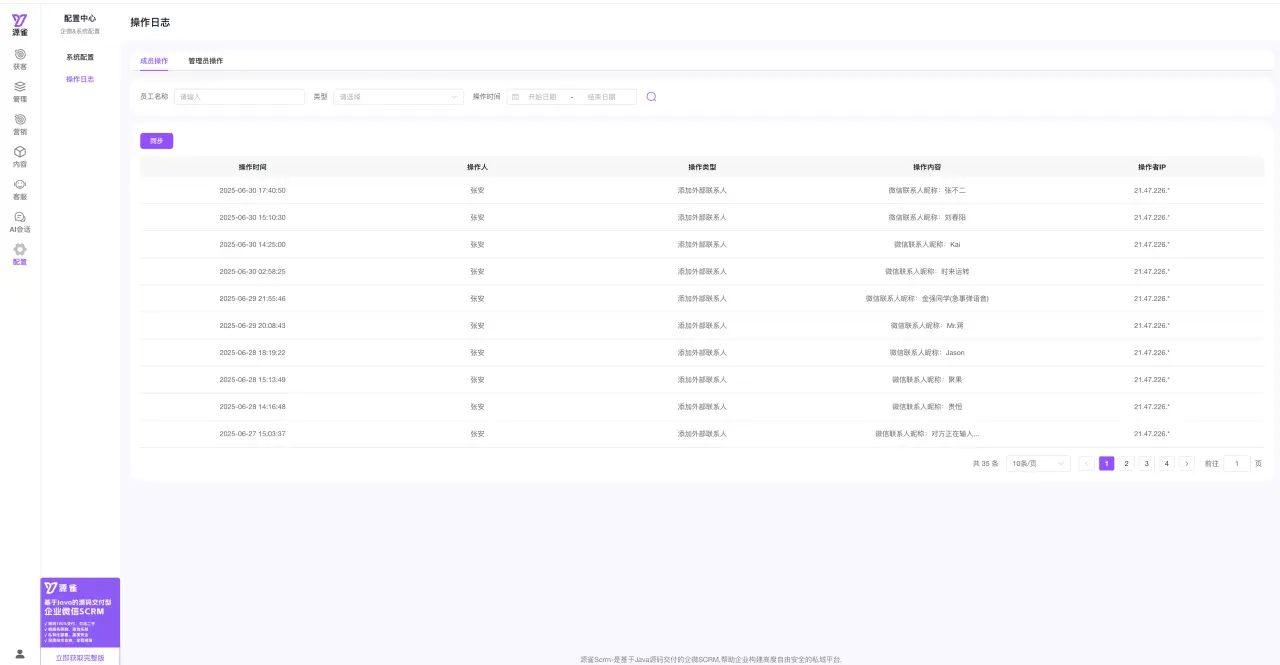Viewport: 1280px width, 665px height.
Task: Click timestamp 2025-06-27 15:03:37
Action: coord(253,433)
